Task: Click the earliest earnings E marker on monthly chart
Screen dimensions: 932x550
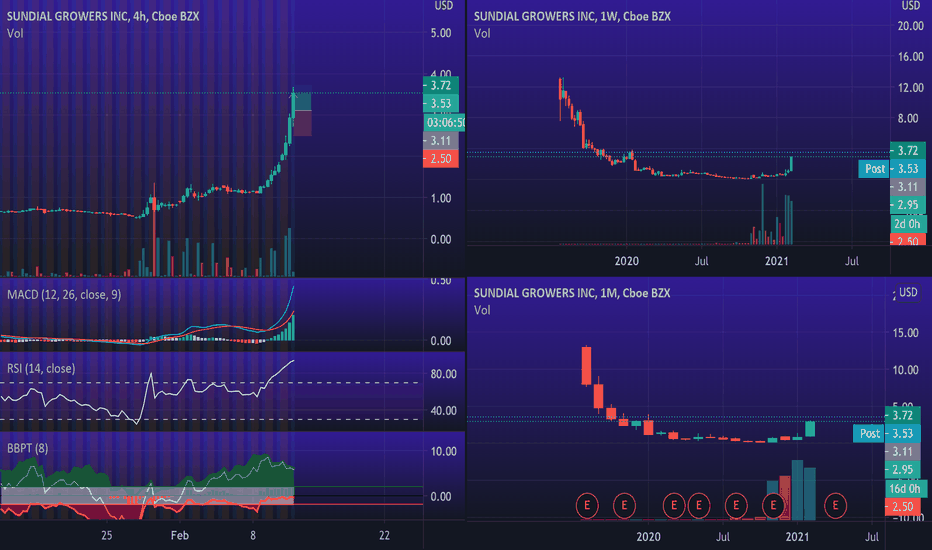Action: click(587, 505)
